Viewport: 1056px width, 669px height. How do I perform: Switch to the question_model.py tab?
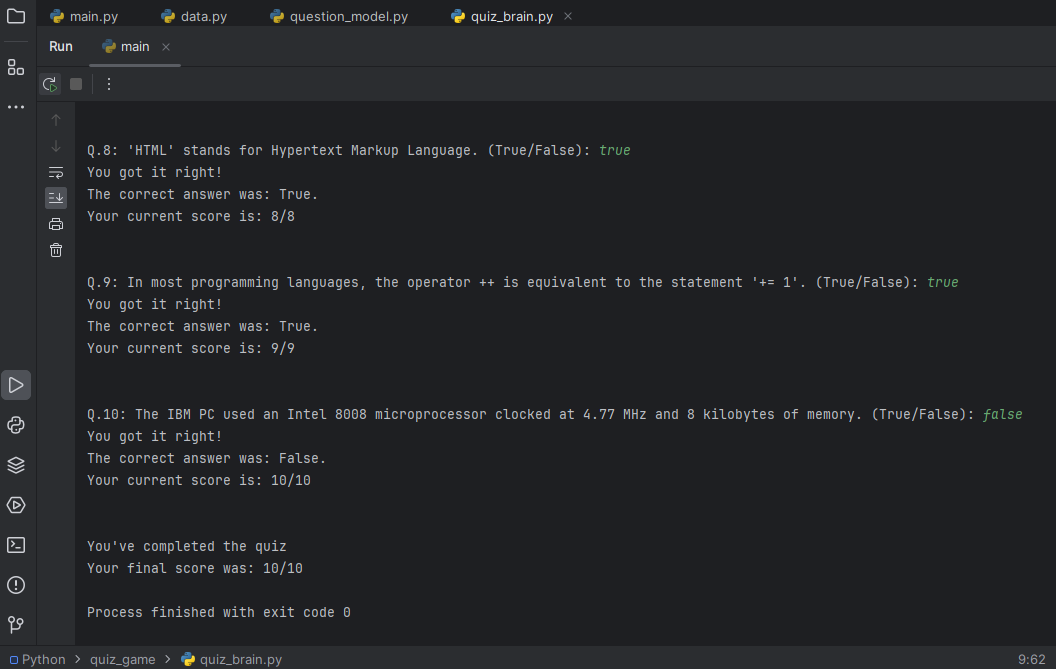click(x=339, y=17)
